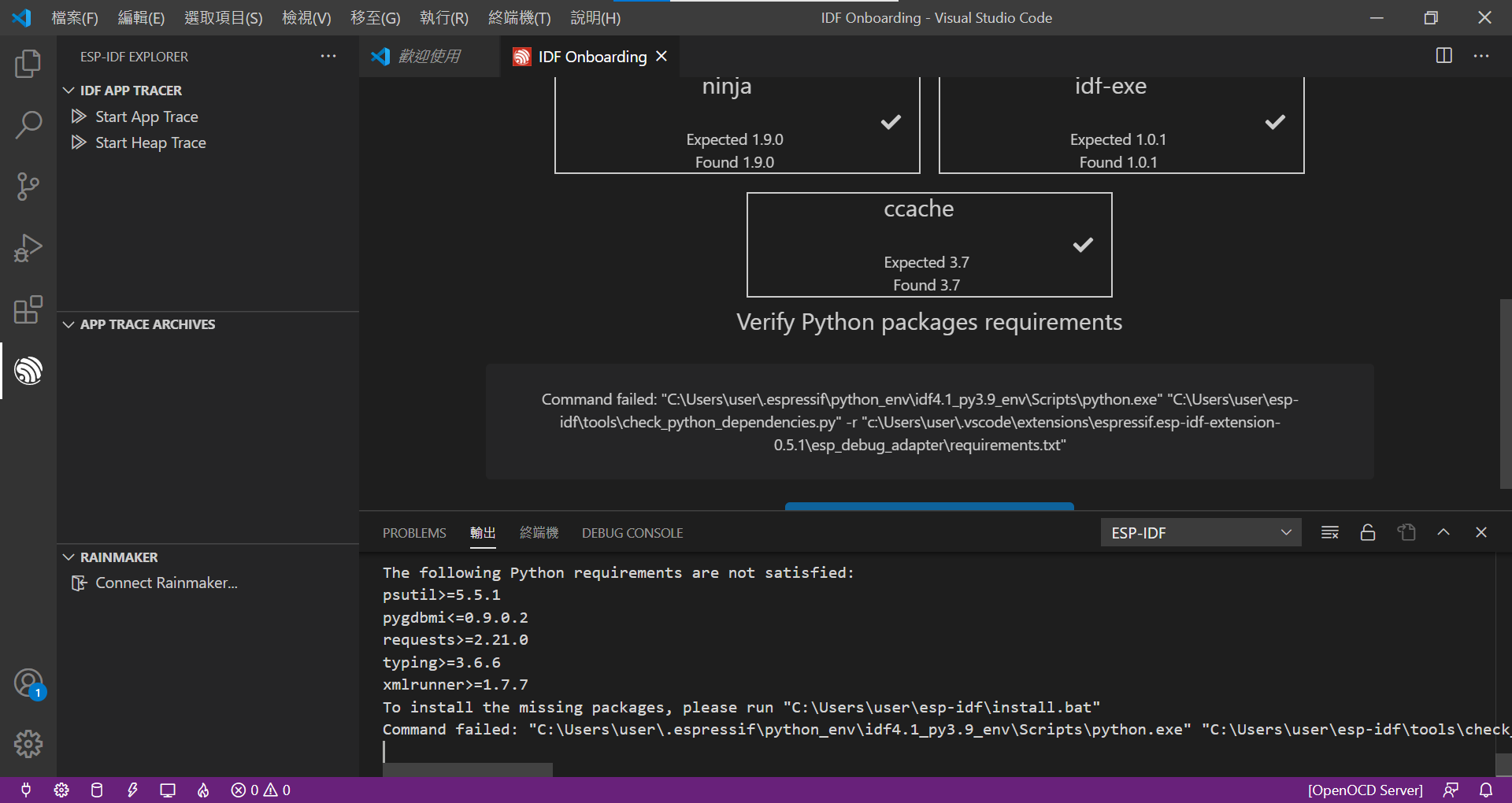Viewport: 1512px width, 803px height.
Task: Collapse the IDF APP TRACER section
Action: tap(208, 91)
